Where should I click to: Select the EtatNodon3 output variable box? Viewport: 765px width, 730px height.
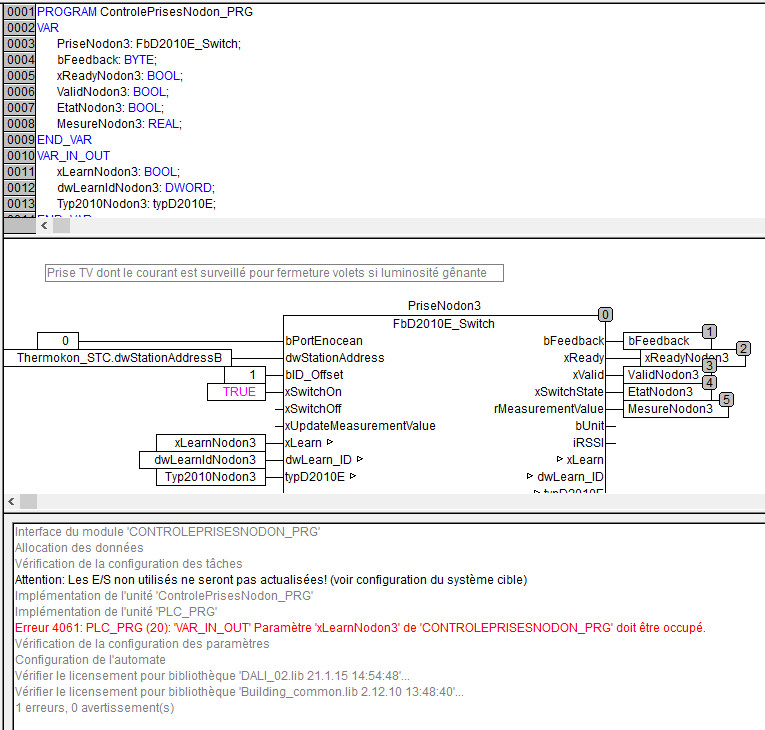tap(664, 392)
